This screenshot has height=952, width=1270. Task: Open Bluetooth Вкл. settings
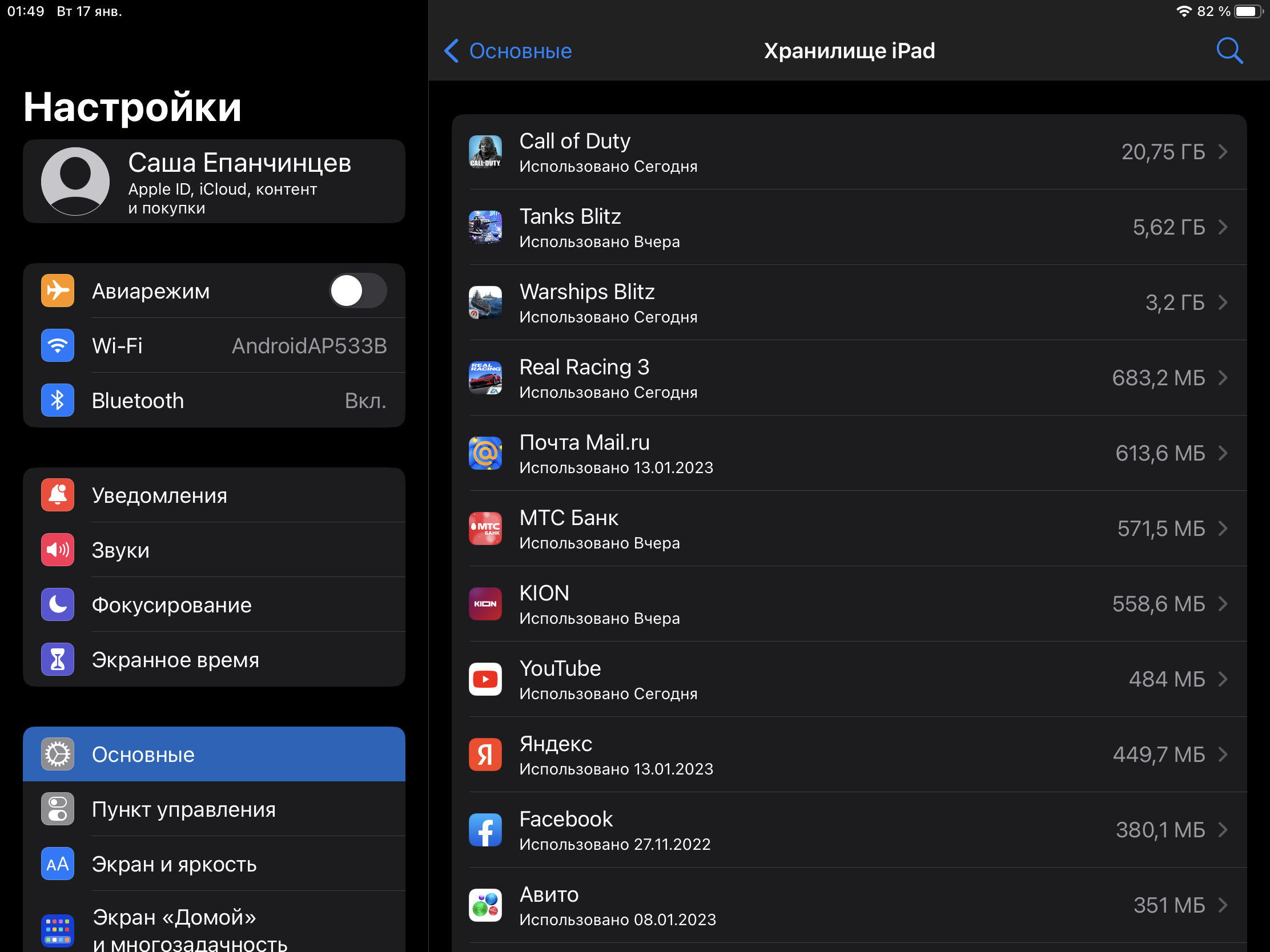[x=214, y=400]
